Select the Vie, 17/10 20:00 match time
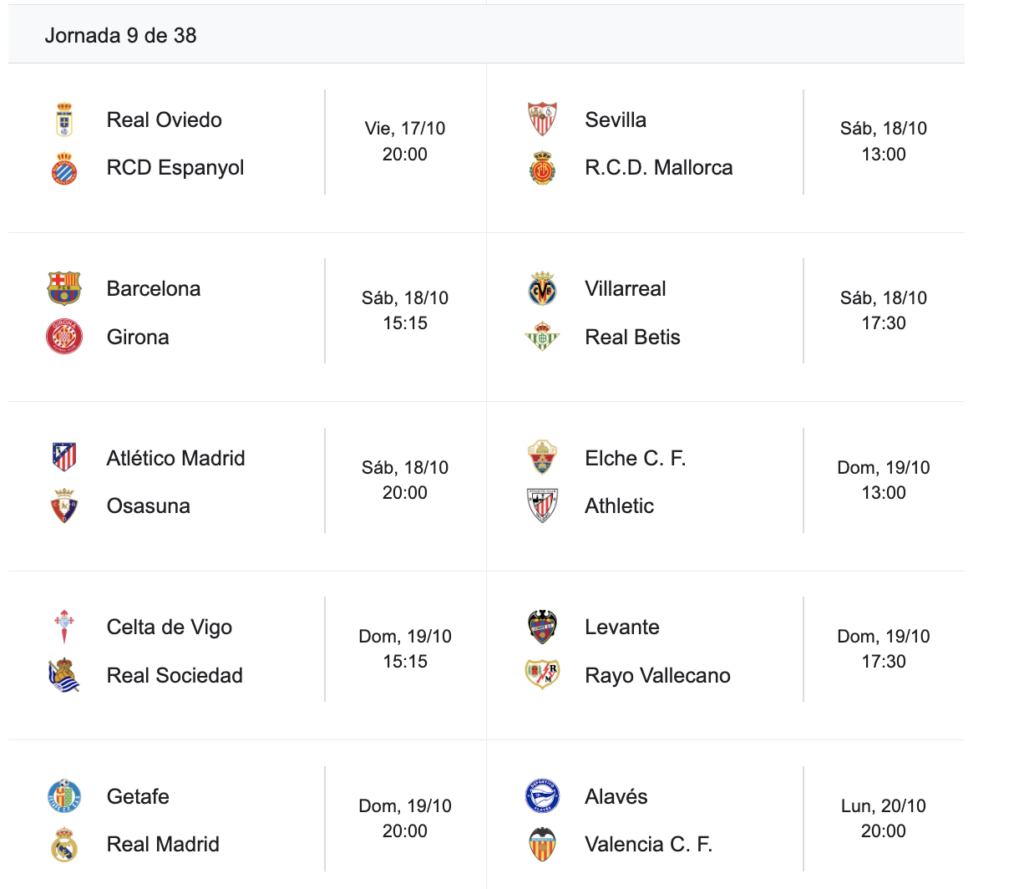The height and width of the screenshot is (889, 1024). point(405,141)
